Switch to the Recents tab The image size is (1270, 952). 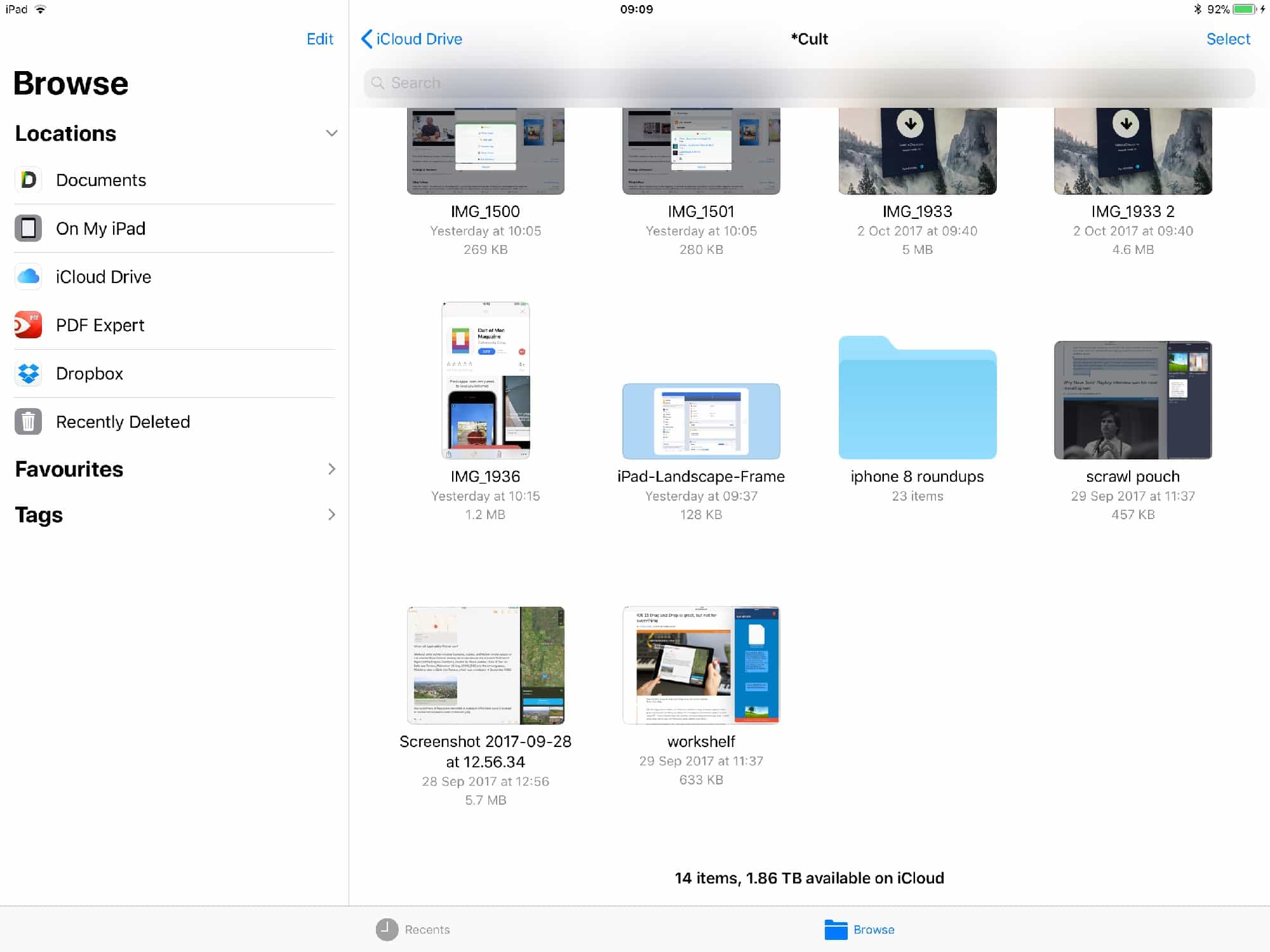coord(413,929)
